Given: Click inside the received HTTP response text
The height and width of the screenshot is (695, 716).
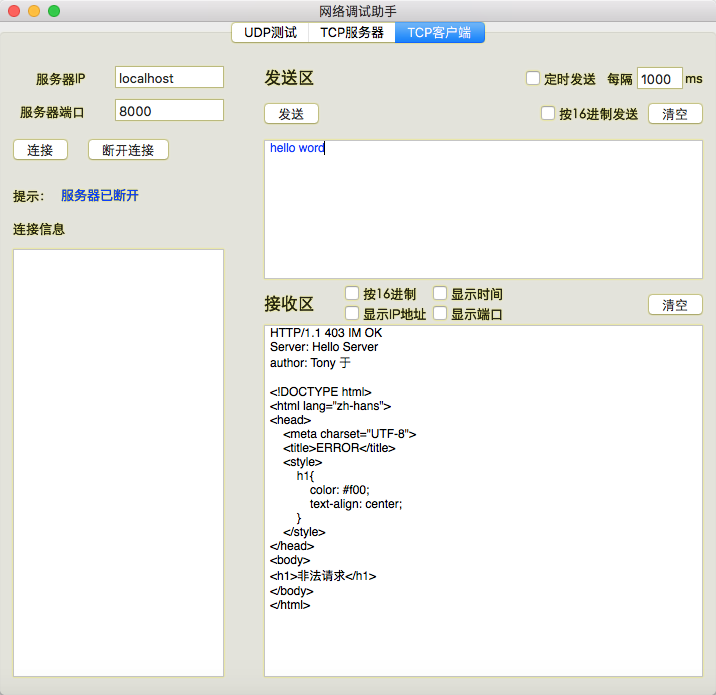Looking at the screenshot, I should (x=483, y=500).
